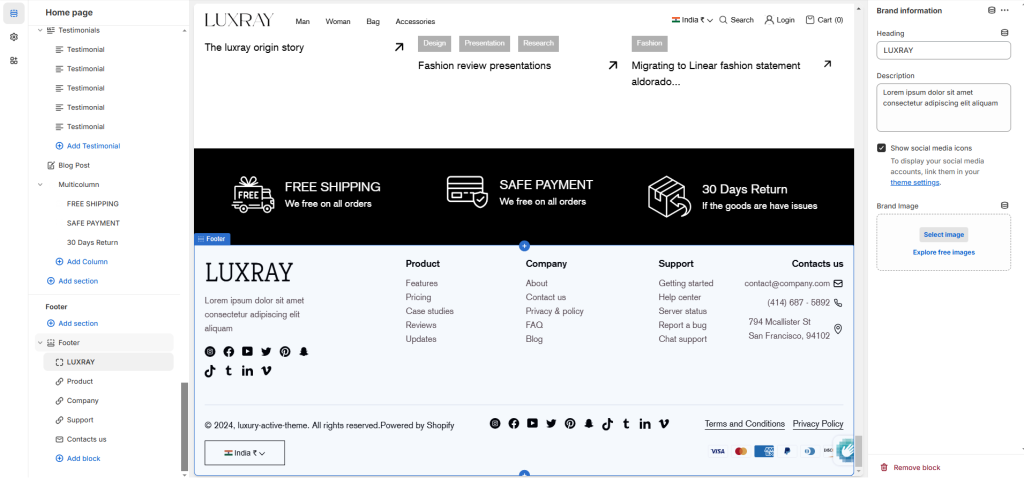Click the Cart bag icon in store header

pyautogui.click(x=810, y=20)
